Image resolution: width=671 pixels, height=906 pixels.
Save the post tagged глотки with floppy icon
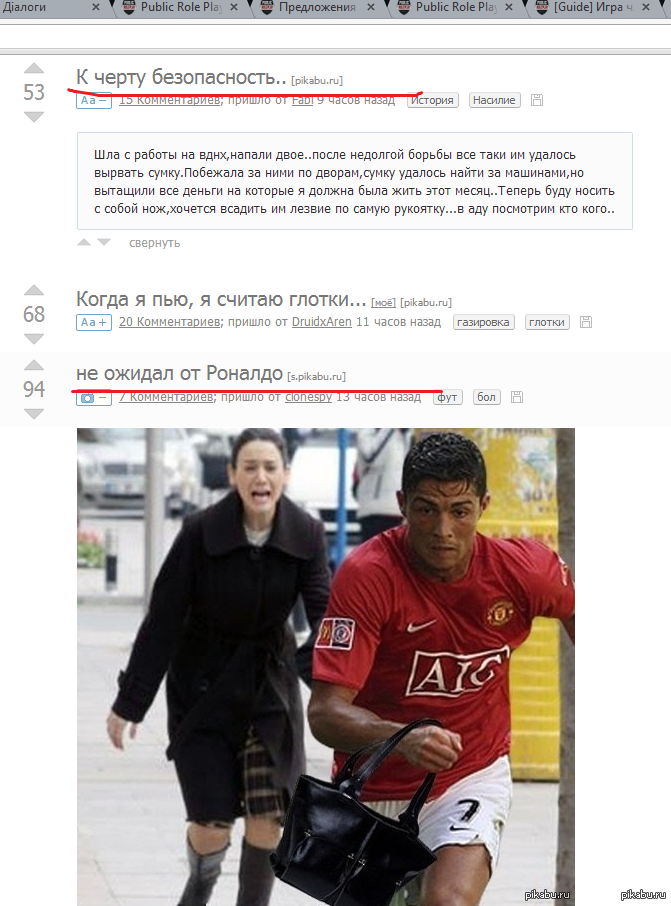click(586, 322)
